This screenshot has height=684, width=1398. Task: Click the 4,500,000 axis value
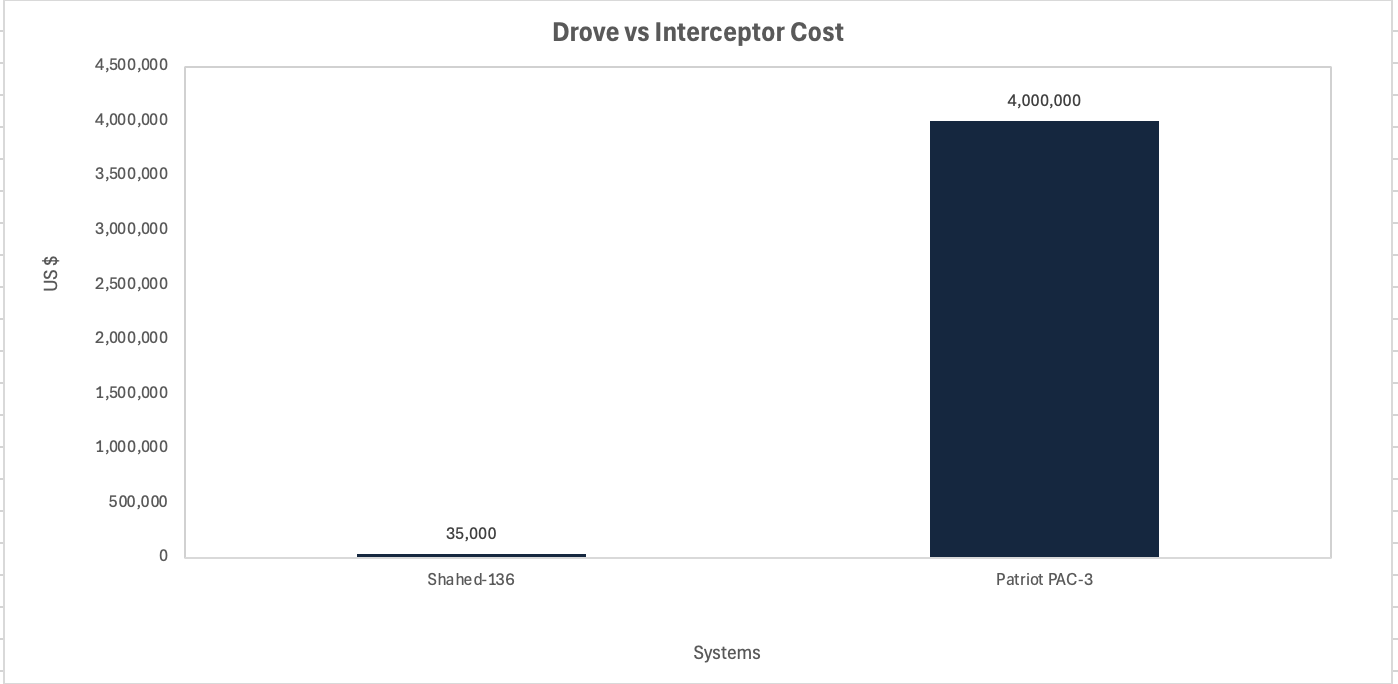(131, 66)
